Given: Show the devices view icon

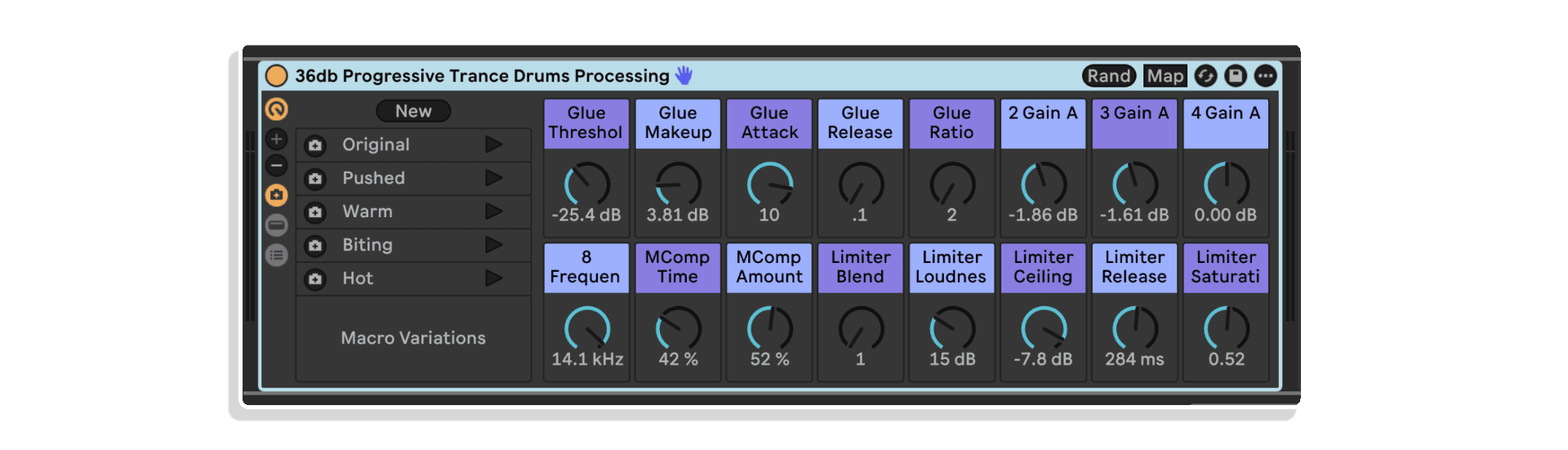Looking at the screenshot, I should click(x=277, y=225).
